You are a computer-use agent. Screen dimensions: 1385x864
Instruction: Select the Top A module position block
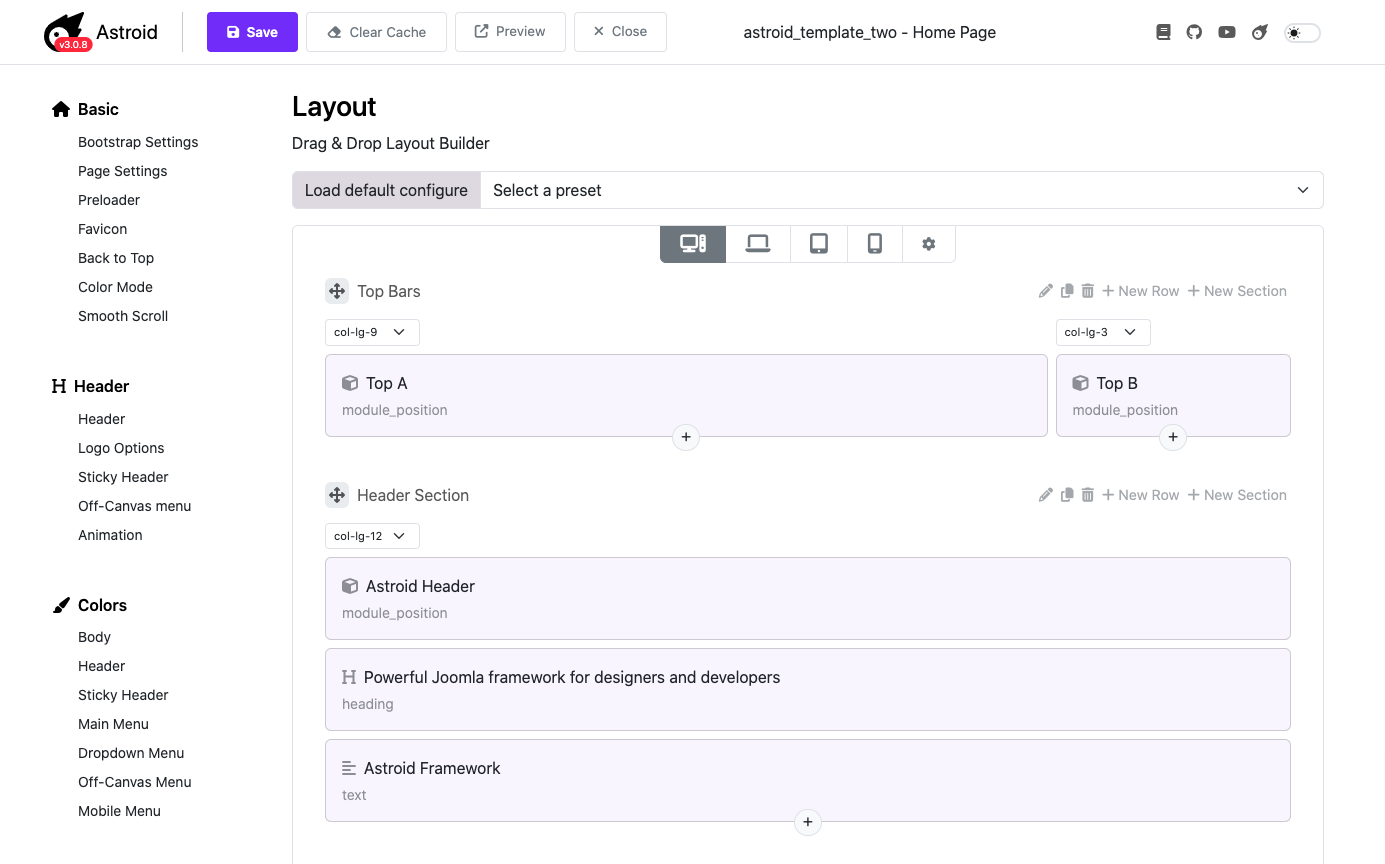pyautogui.click(x=686, y=396)
